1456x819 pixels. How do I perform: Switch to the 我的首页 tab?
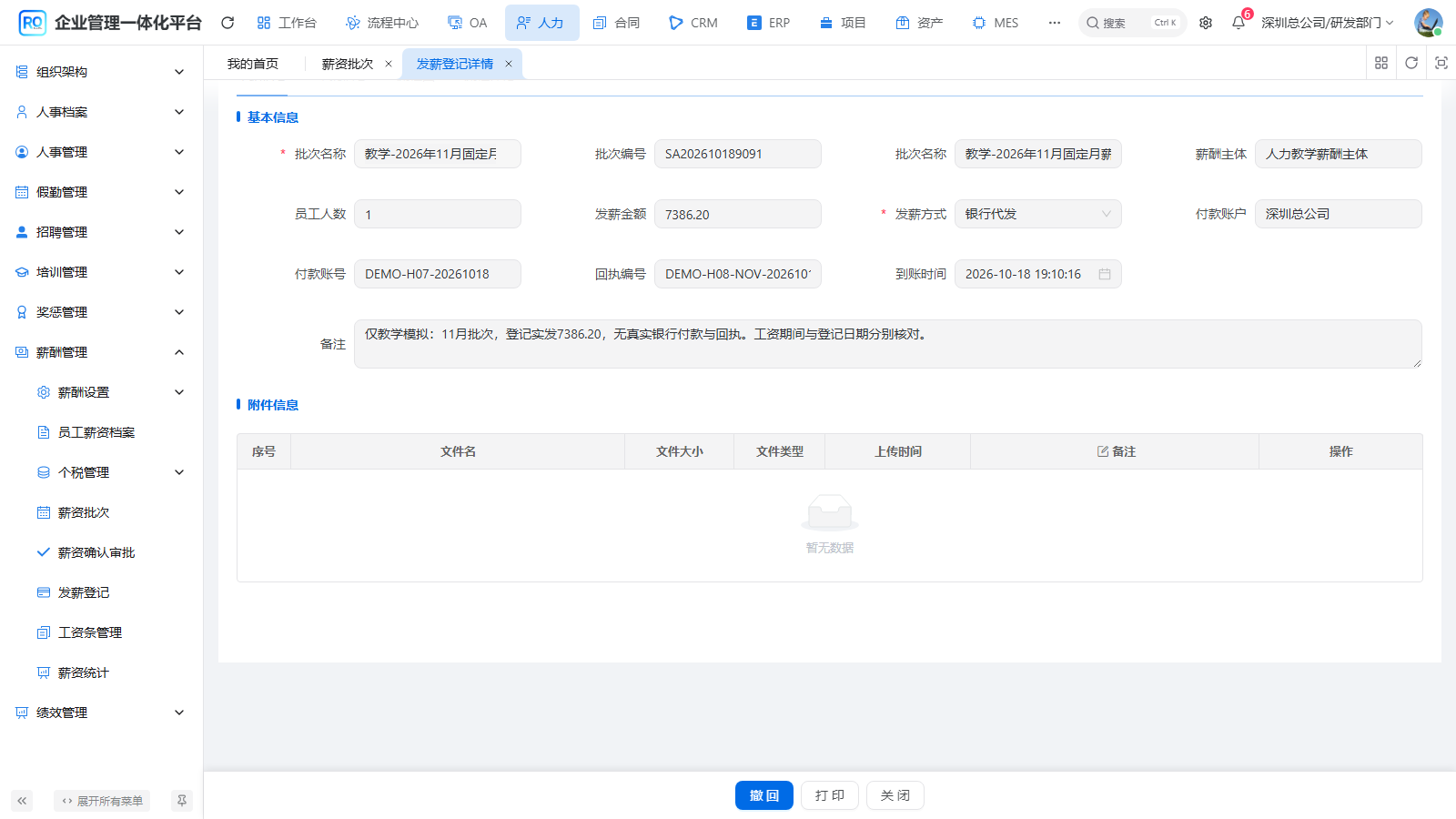(x=253, y=64)
